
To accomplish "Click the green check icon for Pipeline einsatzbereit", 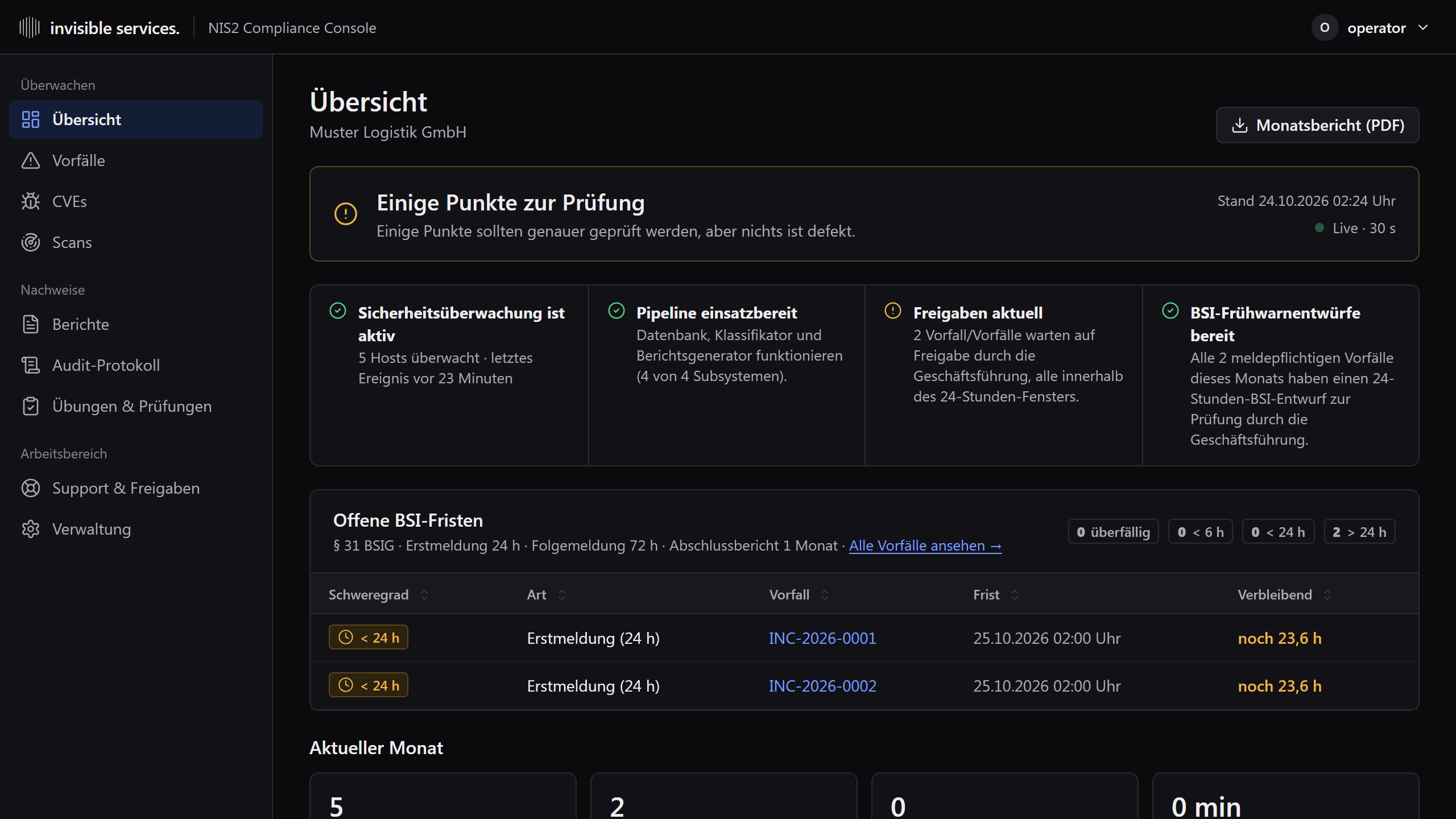I will (617, 311).
